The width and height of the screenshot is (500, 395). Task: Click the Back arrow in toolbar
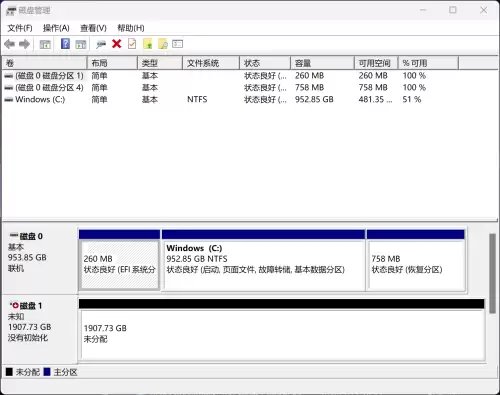[9, 44]
